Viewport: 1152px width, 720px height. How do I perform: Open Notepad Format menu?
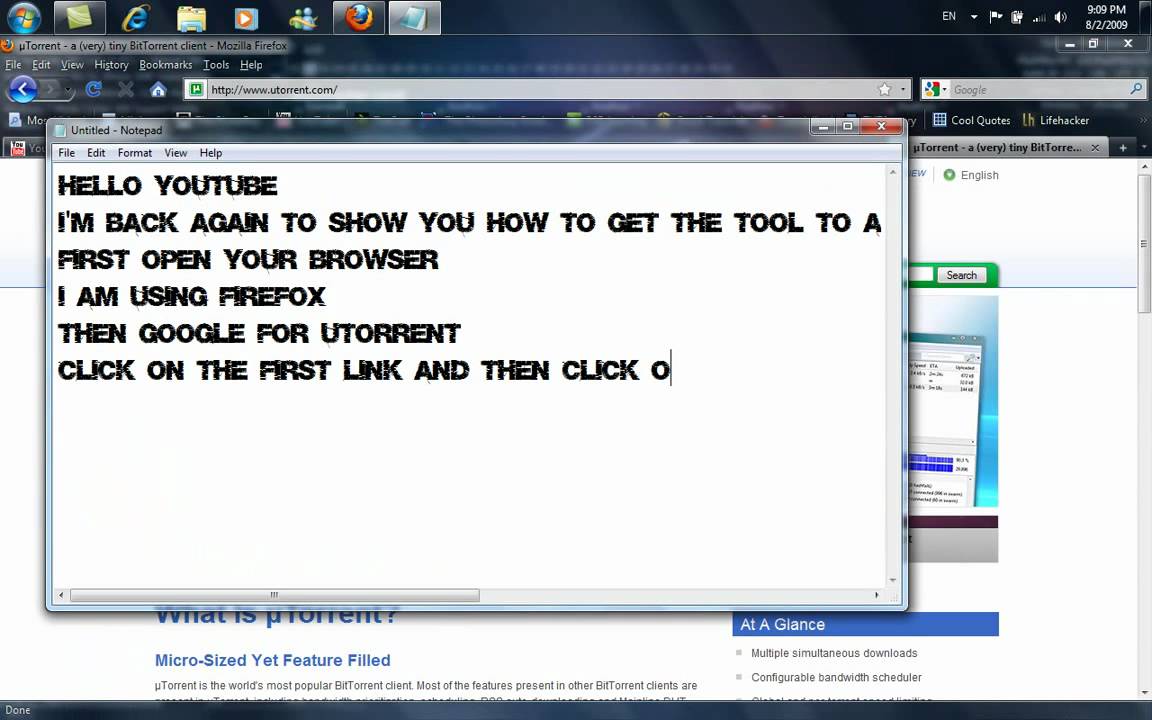[x=134, y=153]
